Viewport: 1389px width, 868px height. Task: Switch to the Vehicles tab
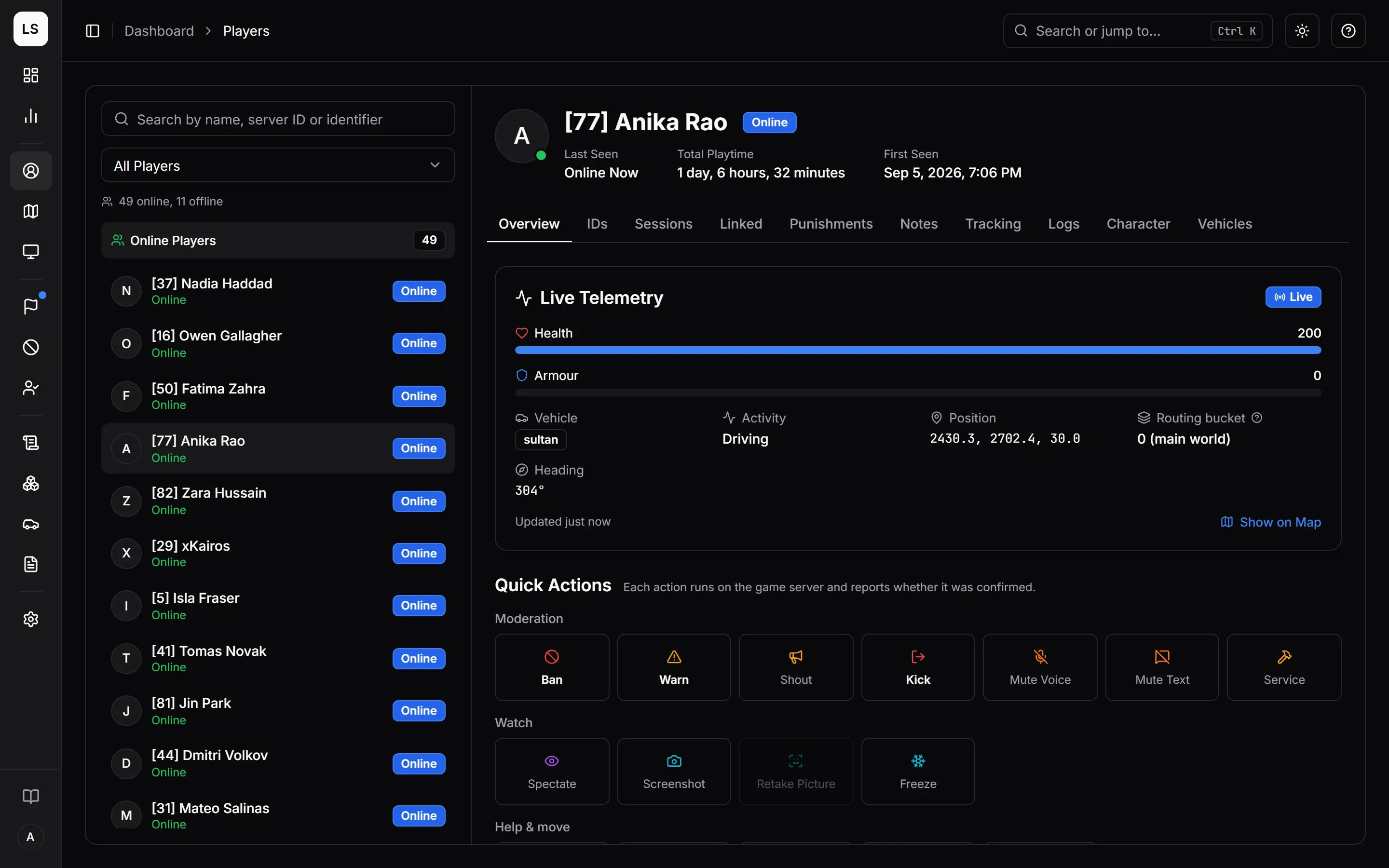(1224, 224)
